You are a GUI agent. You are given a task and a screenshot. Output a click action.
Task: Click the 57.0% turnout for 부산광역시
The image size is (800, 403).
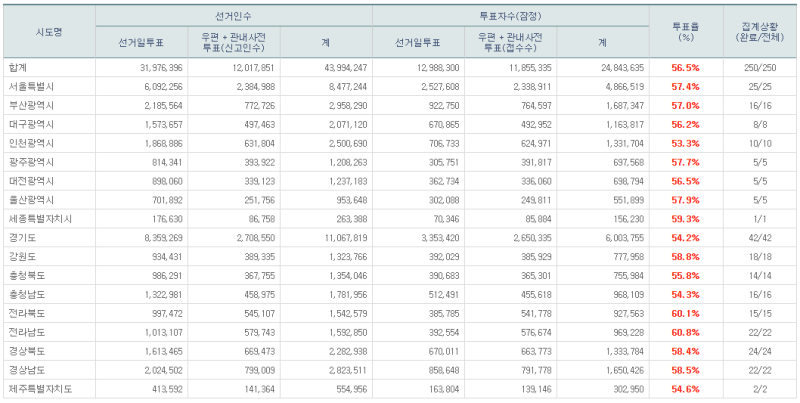point(685,106)
